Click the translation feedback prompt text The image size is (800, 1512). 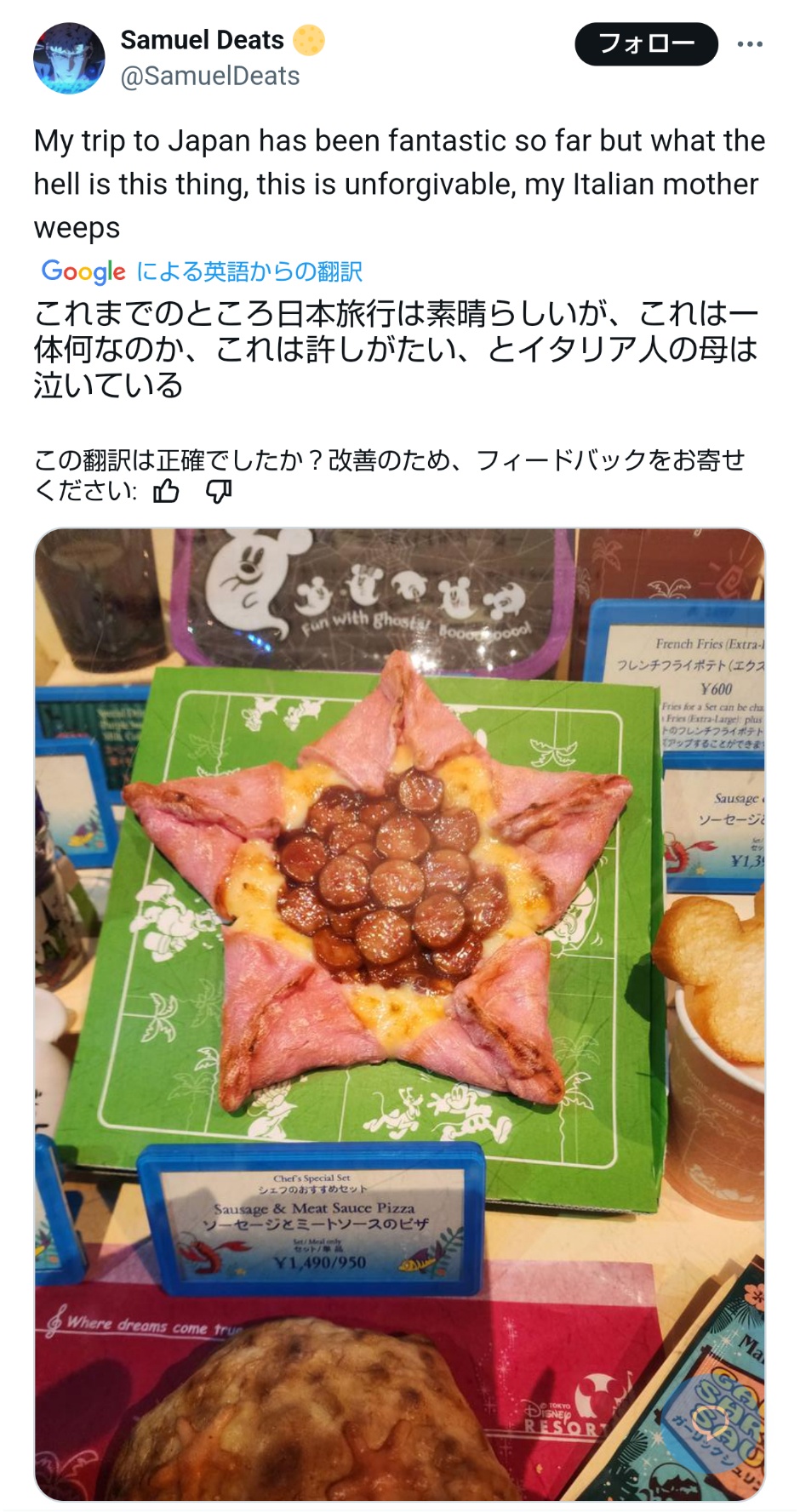pos(389,475)
